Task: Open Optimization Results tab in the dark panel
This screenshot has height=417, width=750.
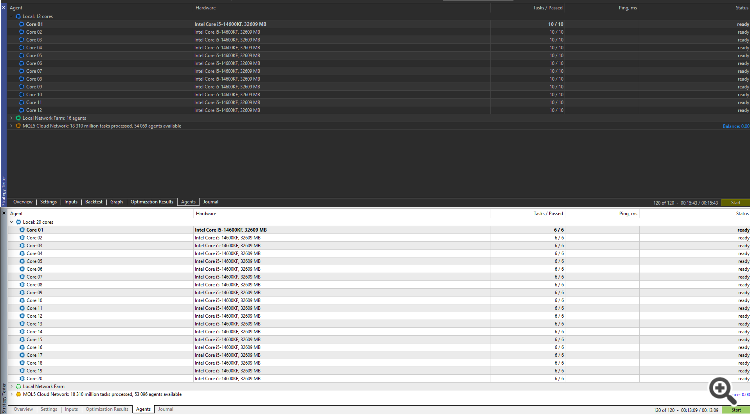Action: 152,202
